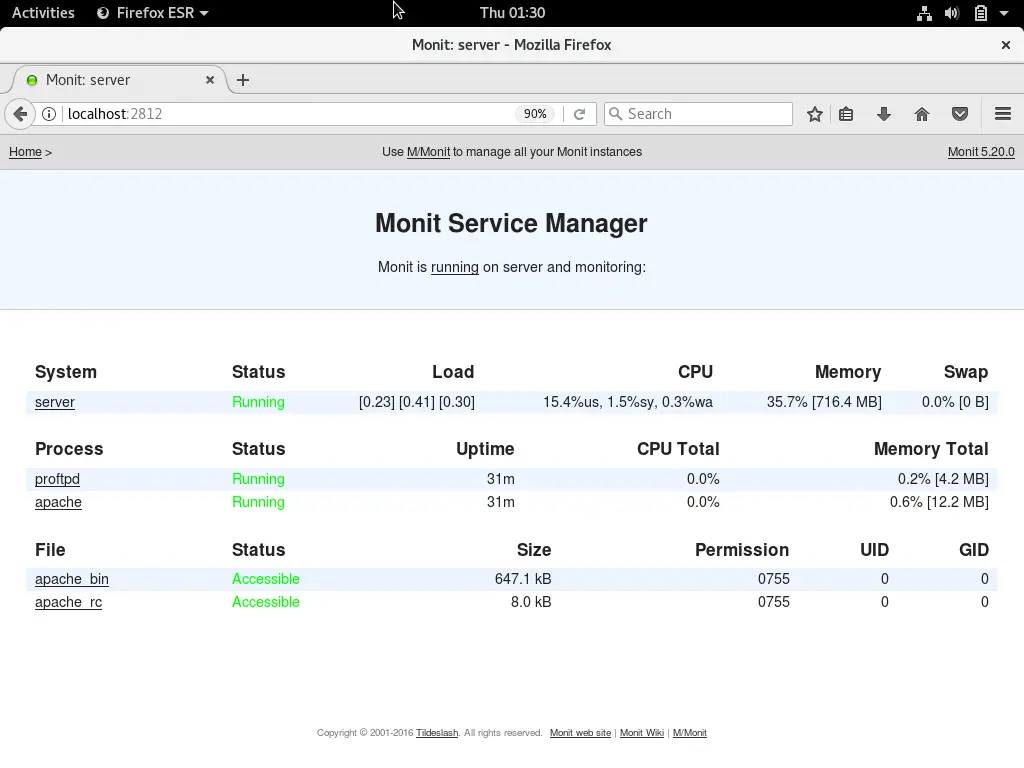Open the Activities overview
The width and height of the screenshot is (1024, 768).
pyautogui.click(x=42, y=13)
